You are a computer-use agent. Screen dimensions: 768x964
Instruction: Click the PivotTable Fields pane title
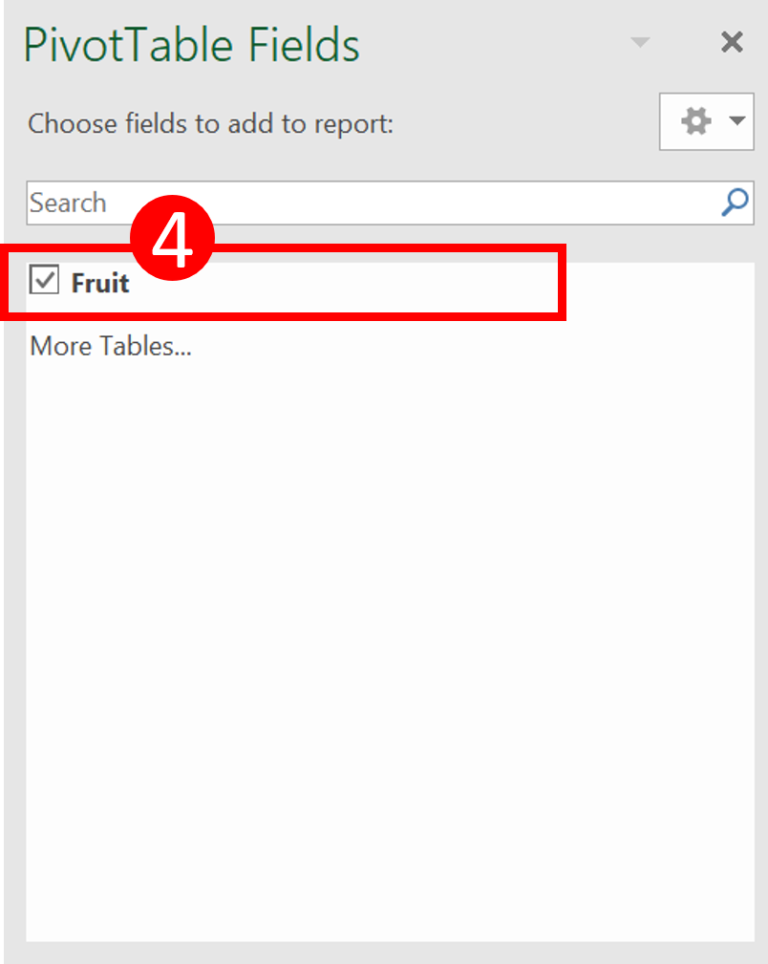tap(190, 44)
